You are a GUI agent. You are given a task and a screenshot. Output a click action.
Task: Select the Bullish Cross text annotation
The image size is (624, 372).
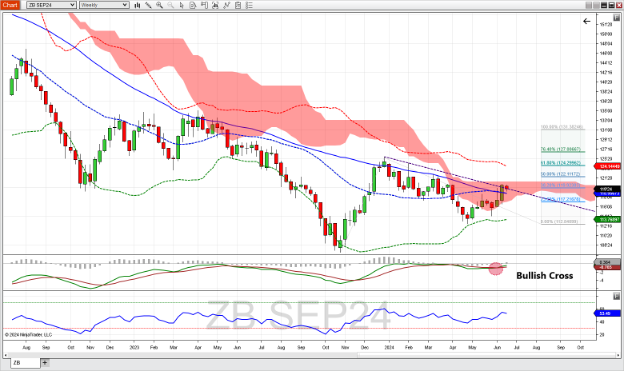544,275
